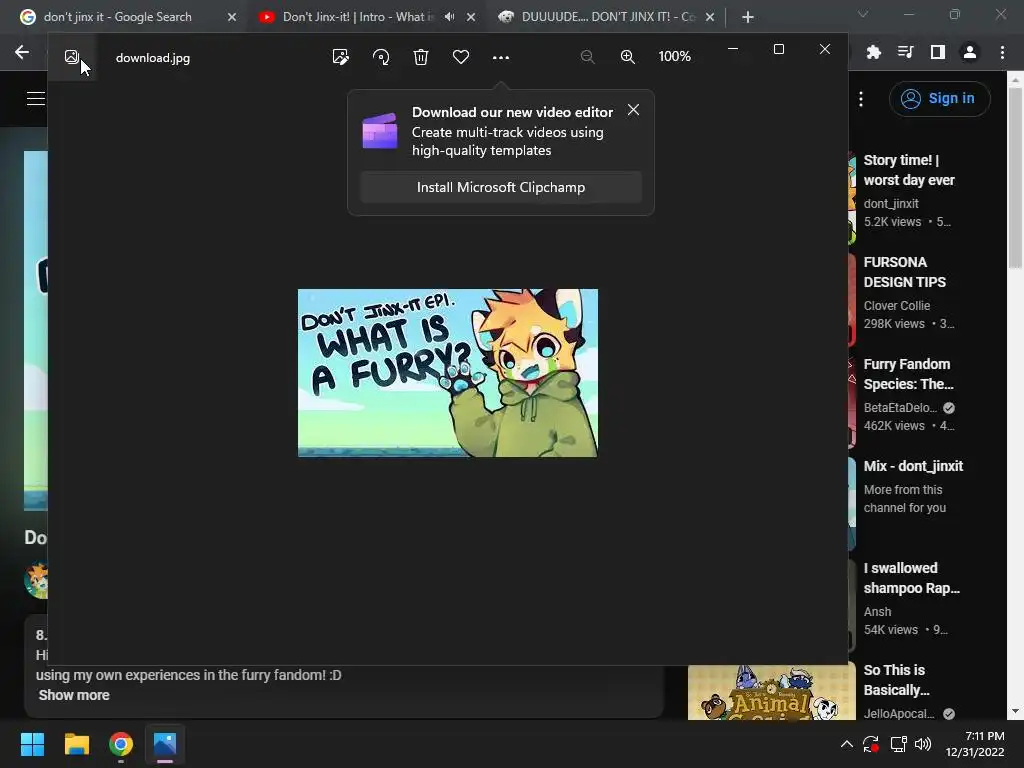
Task: Open the Windows Start menu
Action: tap(32, 744)
